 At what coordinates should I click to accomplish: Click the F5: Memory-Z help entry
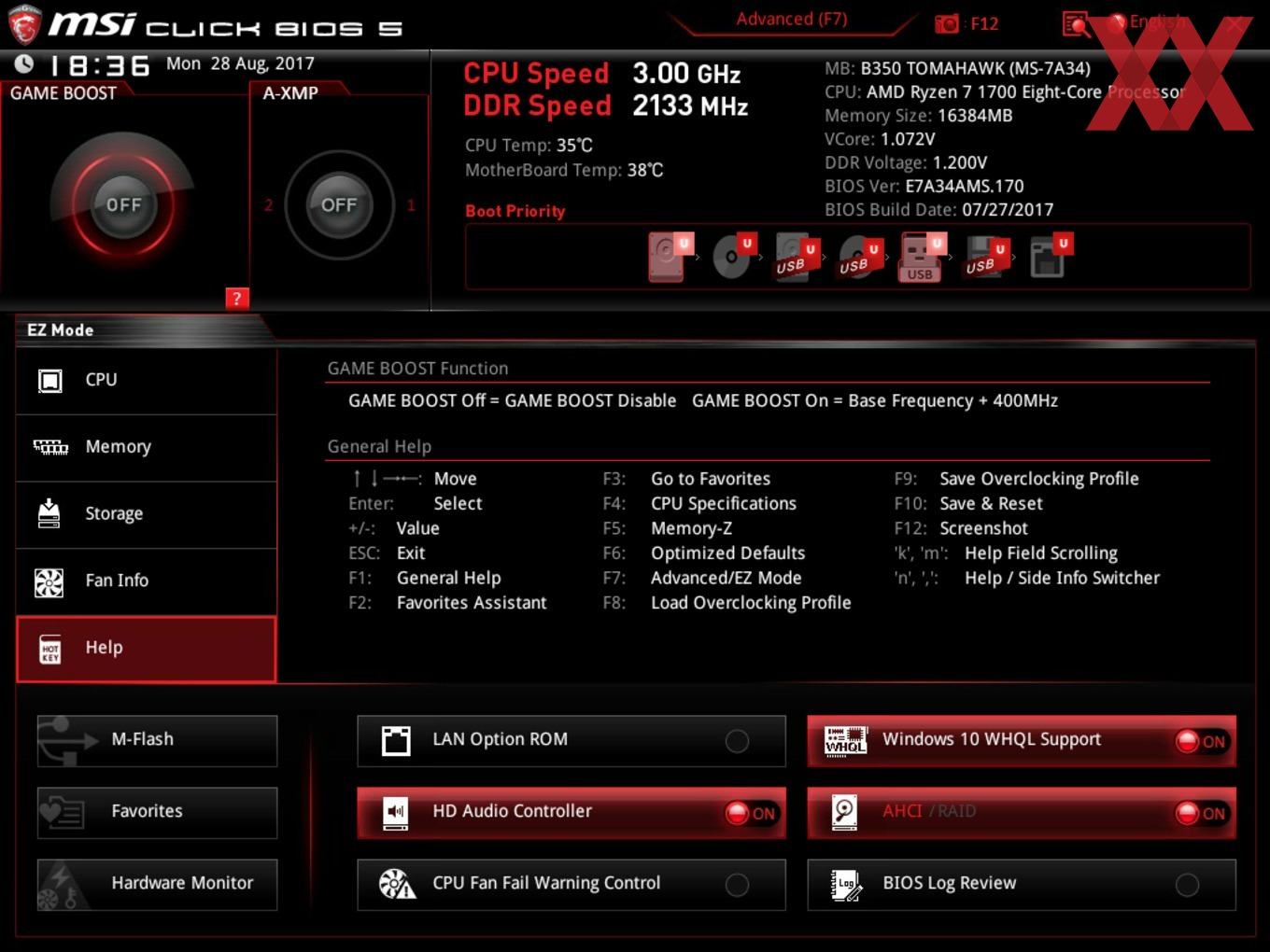668,528
